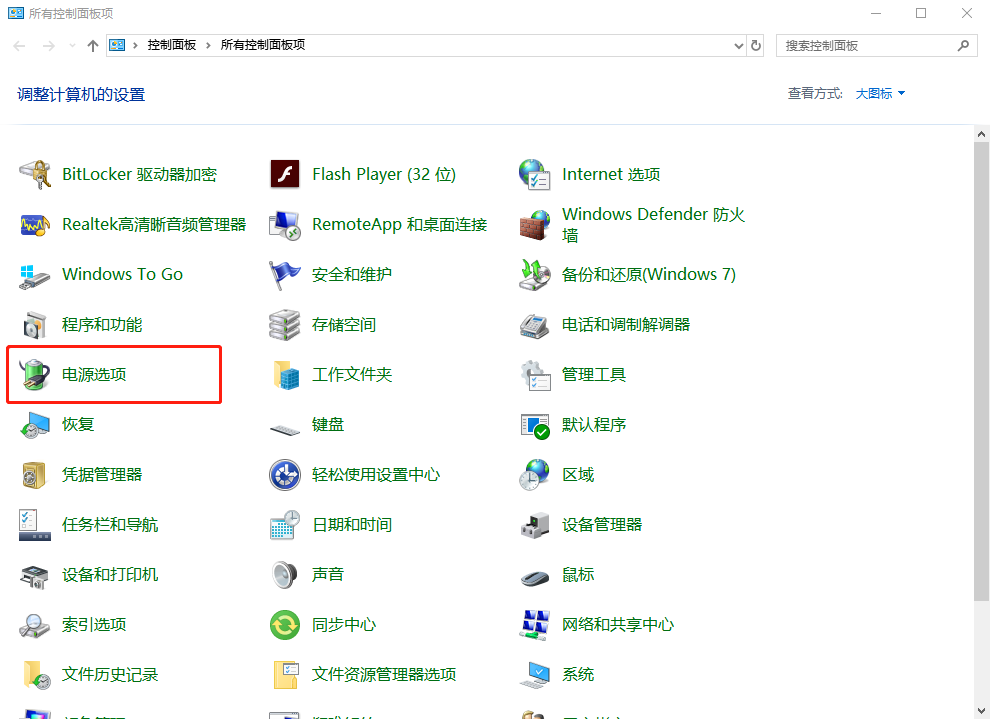Expand the 大图标 view mode dropdown
The width and height of the screenshot is (990, 719).
coord(880,93)
